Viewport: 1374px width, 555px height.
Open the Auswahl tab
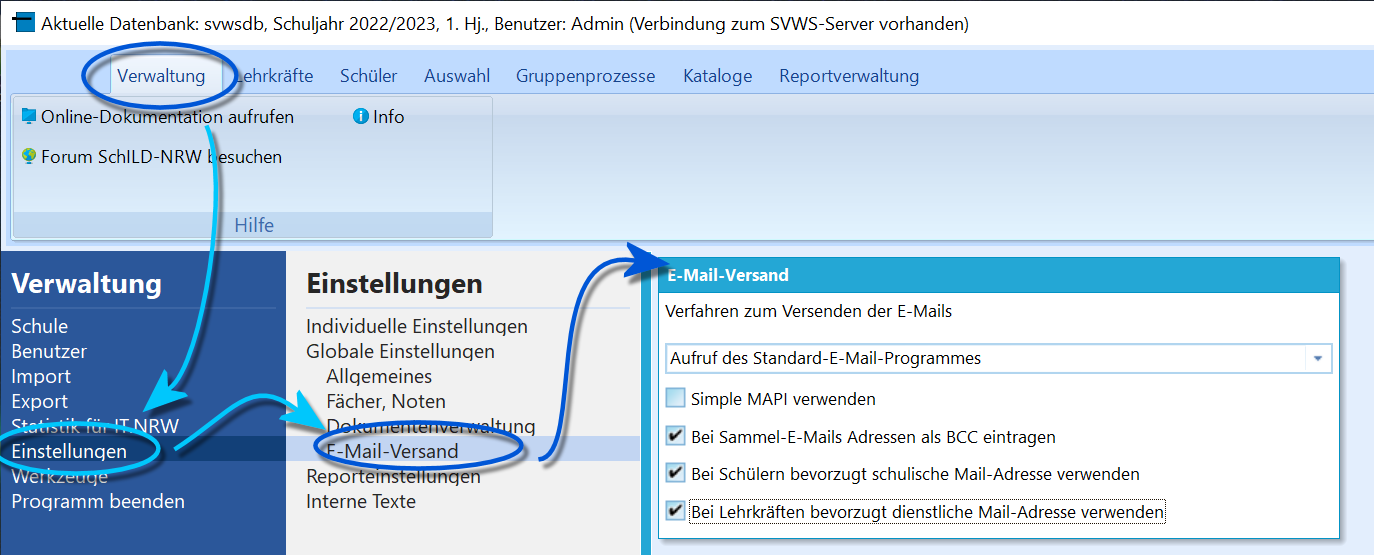457,76
